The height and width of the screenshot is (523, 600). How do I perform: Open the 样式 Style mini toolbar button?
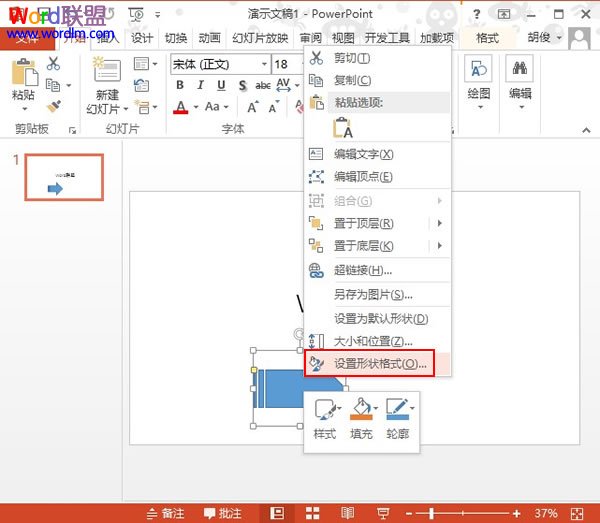click(x=325, y=418)
